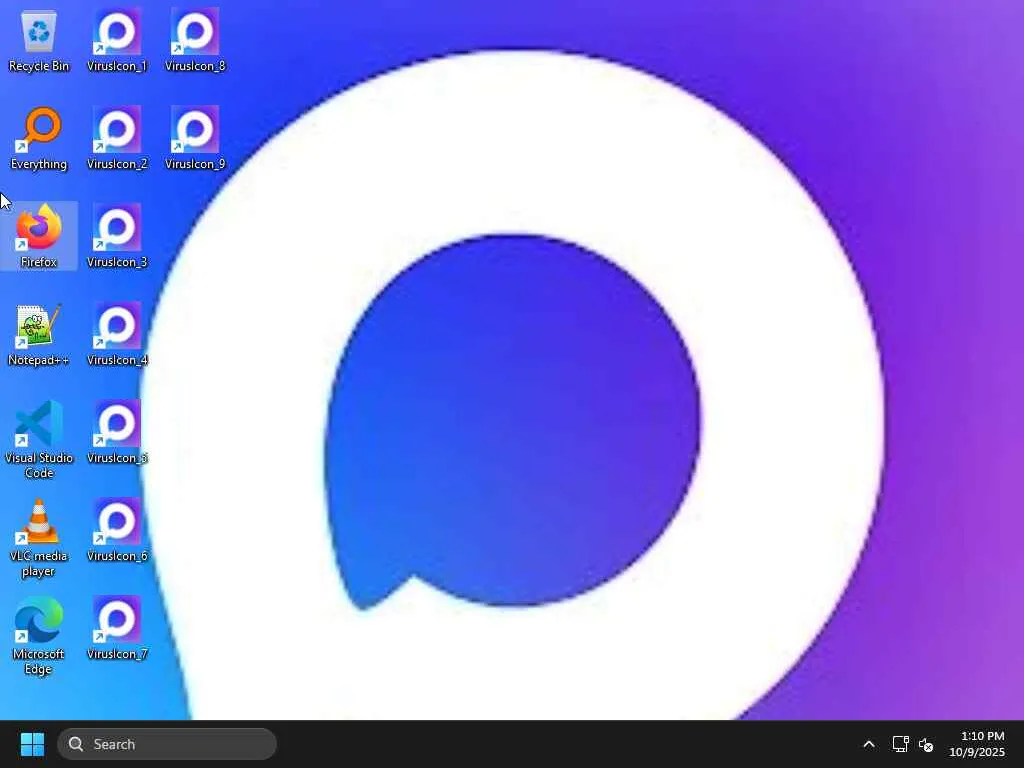The height and width of the screenshot is (768, 1024).
Task: Select the VirusIcon_8 shortcut
Action: coord(195,40)
